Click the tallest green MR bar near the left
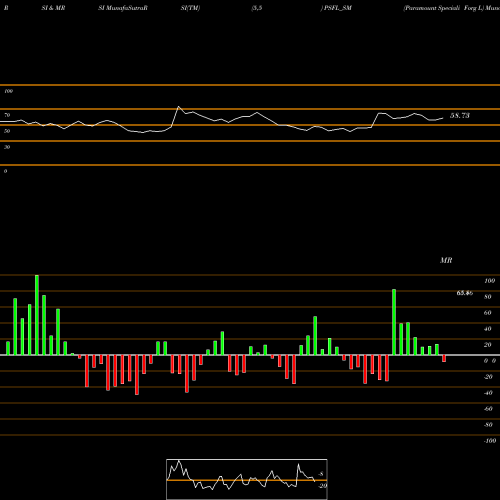 pos(37,315)
